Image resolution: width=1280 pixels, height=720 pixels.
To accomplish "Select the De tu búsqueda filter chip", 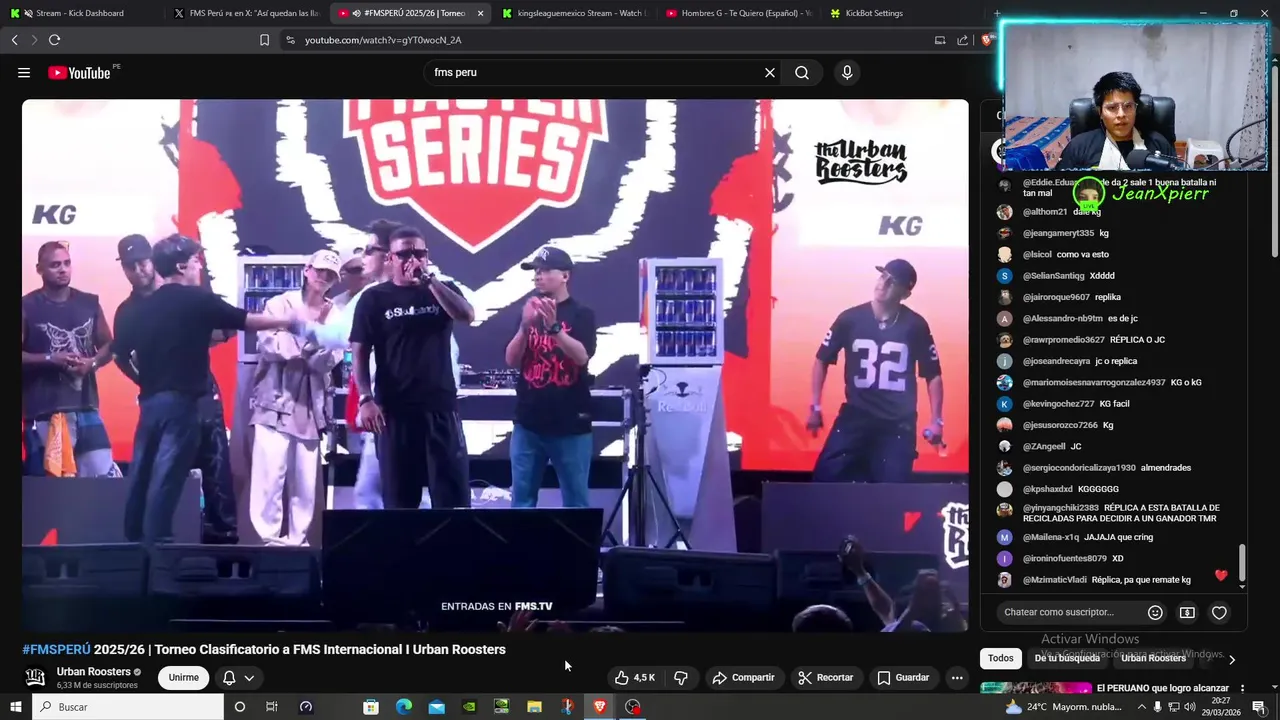I will (x=1067, y=658).
